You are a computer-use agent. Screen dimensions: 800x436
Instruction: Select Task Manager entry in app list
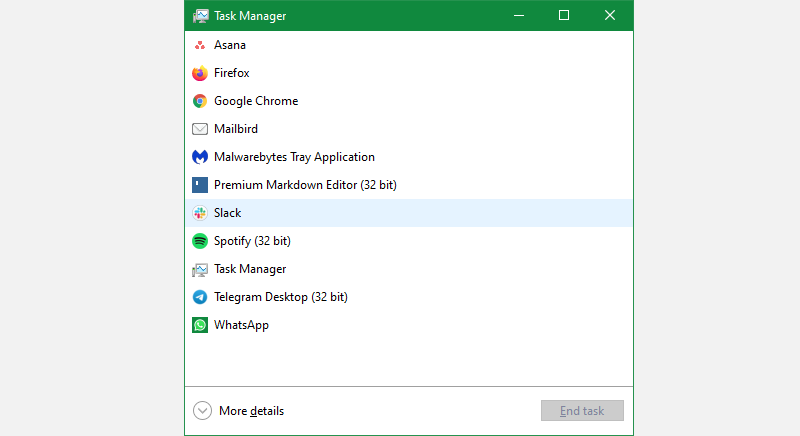click(x=250, y=269)
